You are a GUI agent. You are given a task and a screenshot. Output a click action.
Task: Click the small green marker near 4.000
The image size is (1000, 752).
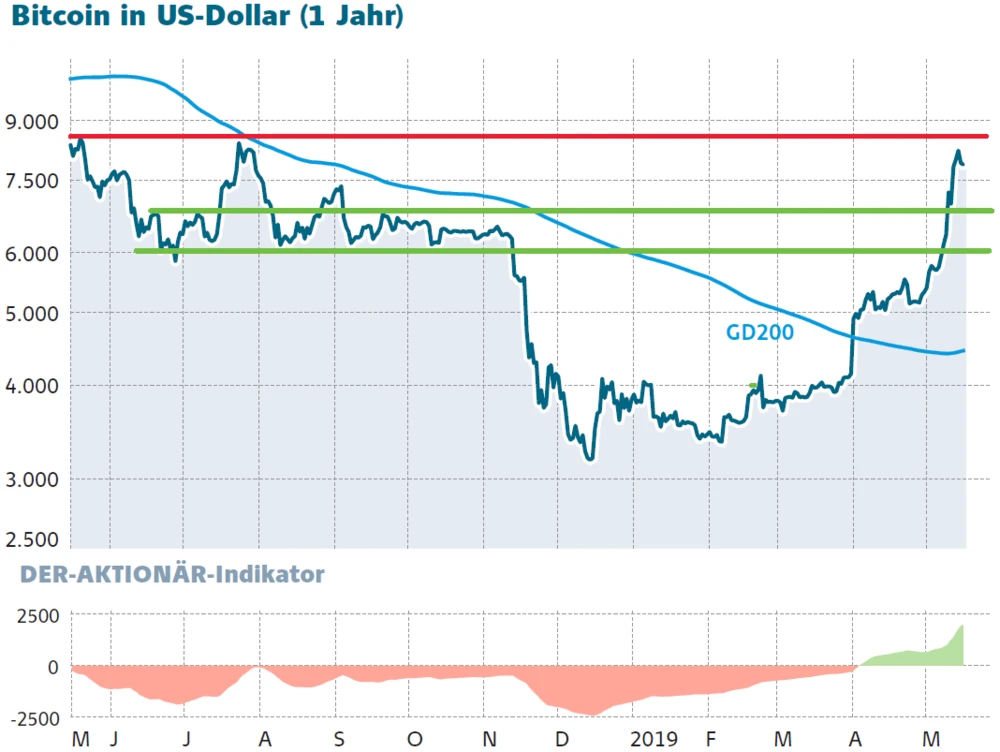click(x=753, y=385)
